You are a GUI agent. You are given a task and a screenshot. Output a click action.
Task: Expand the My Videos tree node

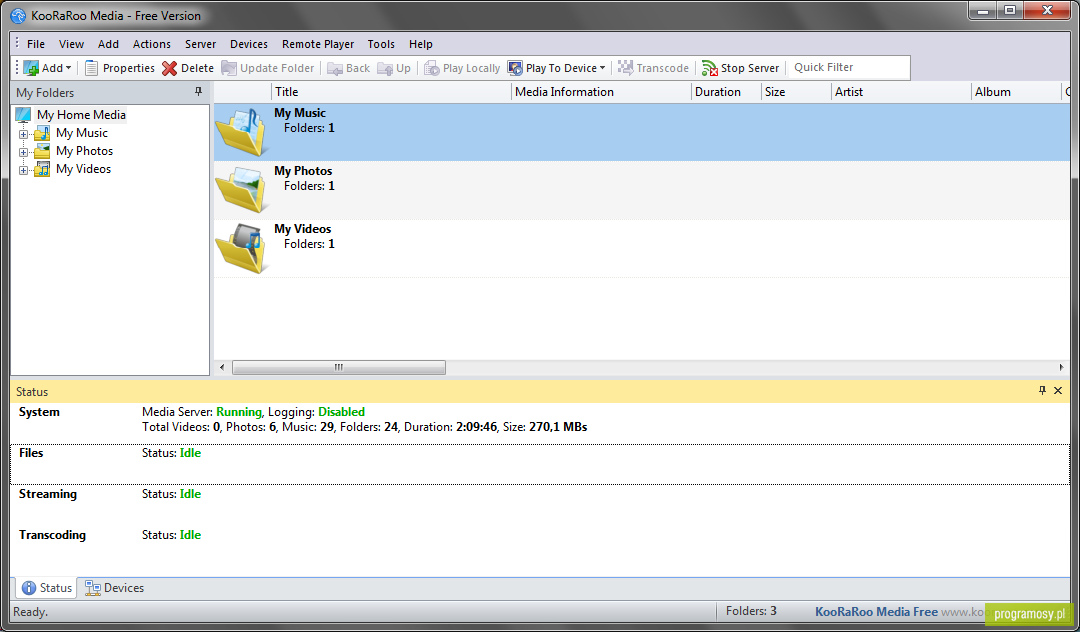click(x=23, y=169)
